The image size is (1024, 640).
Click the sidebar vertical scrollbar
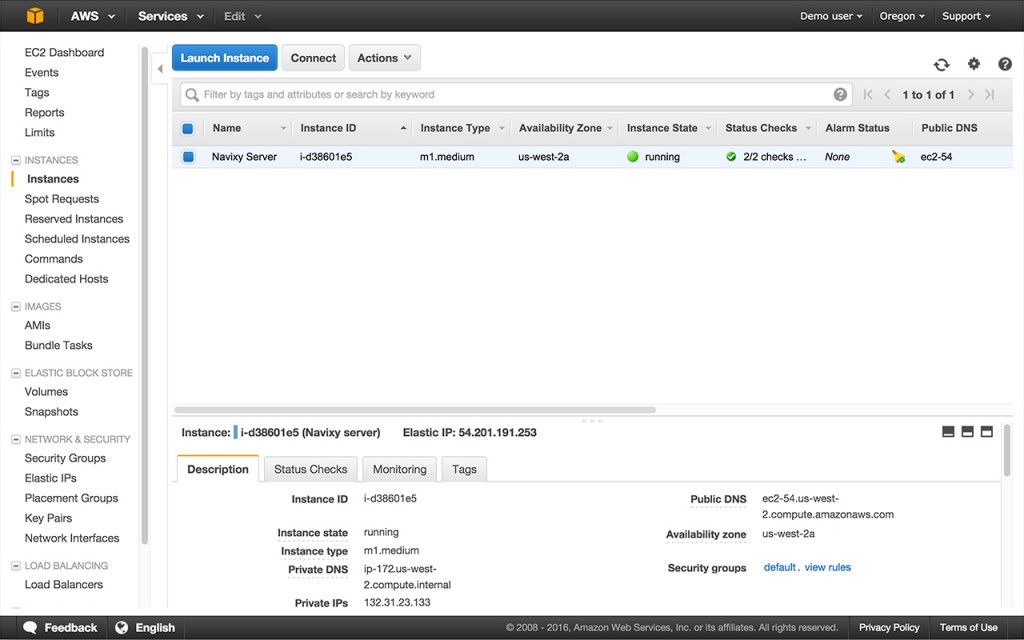(x=144, y=295)
